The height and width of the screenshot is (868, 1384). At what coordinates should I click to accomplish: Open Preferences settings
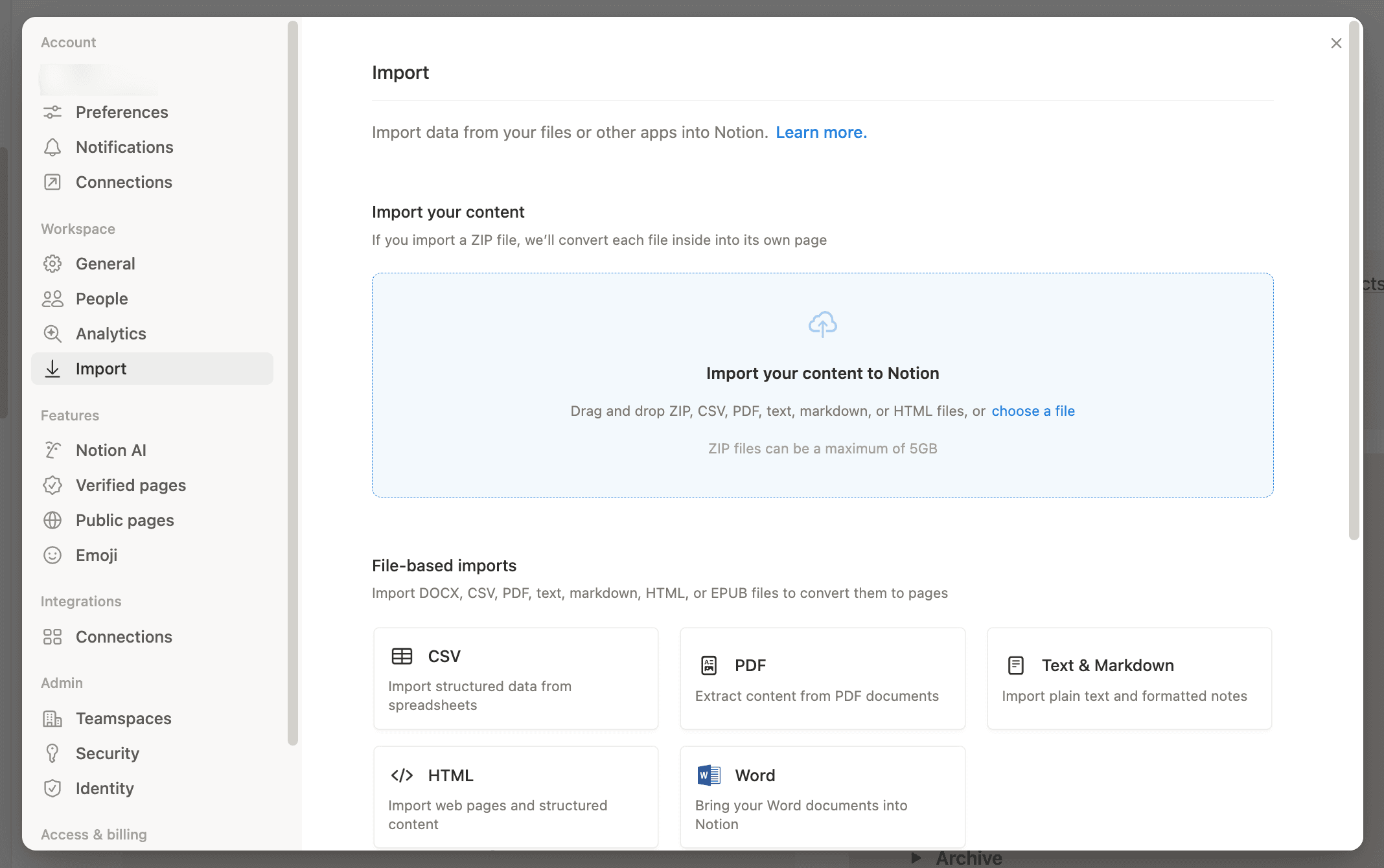[122, 112]
